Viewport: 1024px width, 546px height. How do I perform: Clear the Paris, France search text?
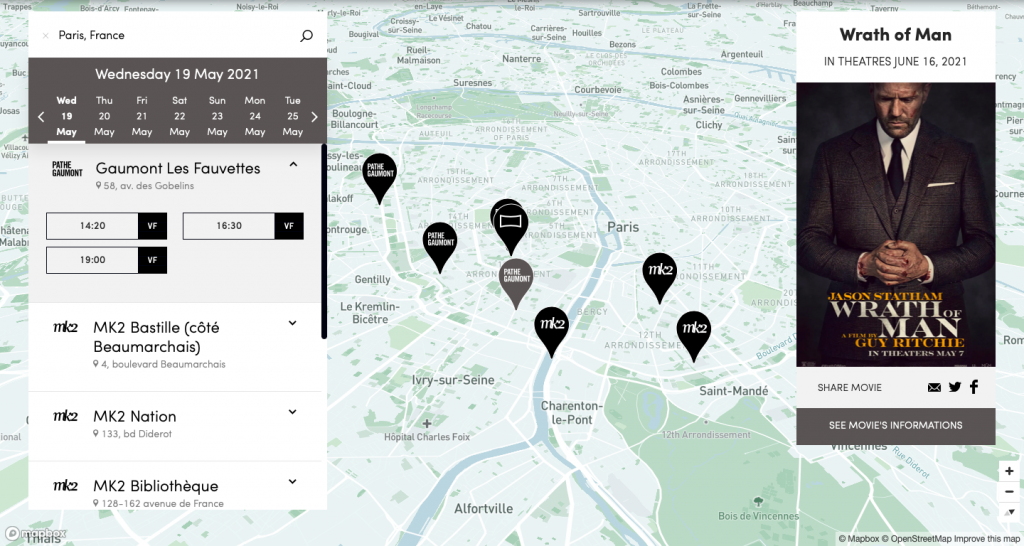coord(45,36)
